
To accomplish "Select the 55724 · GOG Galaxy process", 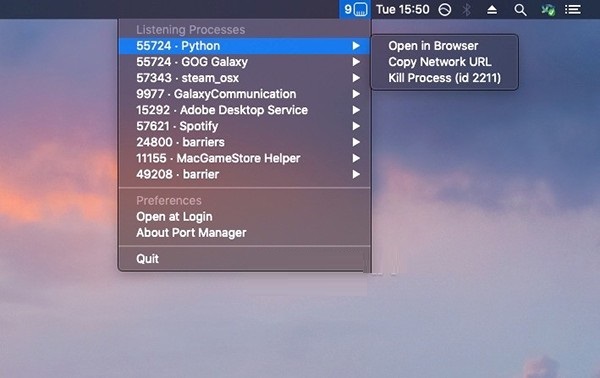I will 244,62.
